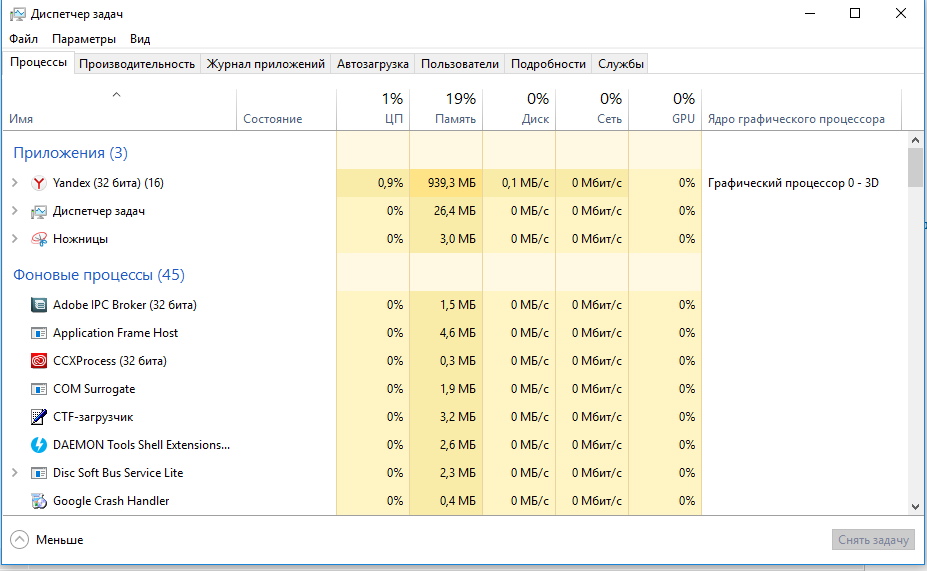The width and height of the screenshot is (927, 571).
Task: Click the Google Crash Handler icon
Action: 38,501
